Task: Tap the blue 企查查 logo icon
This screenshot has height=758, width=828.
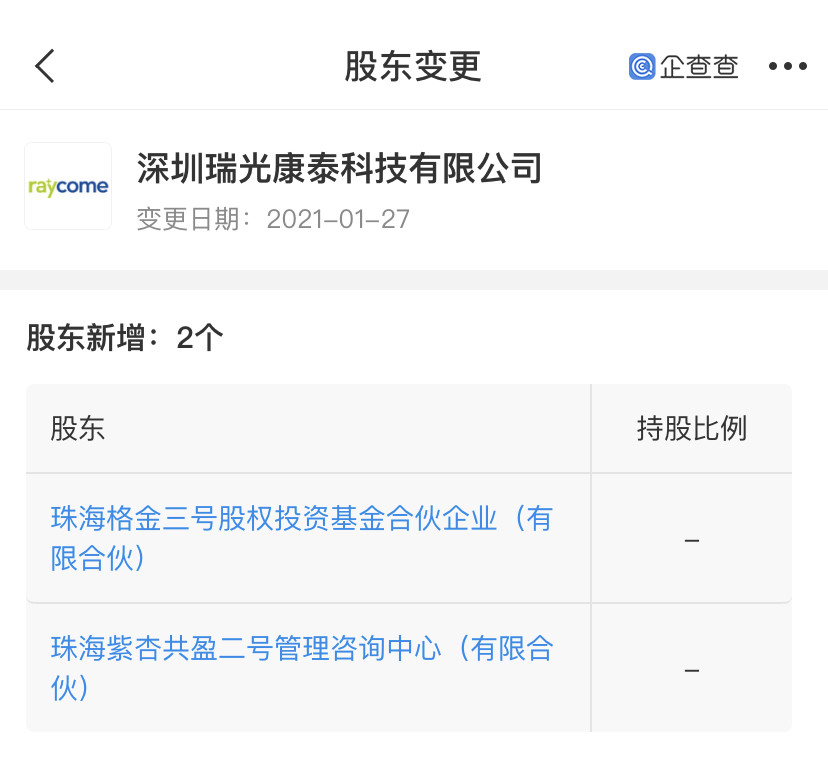Action: point(642,67)
